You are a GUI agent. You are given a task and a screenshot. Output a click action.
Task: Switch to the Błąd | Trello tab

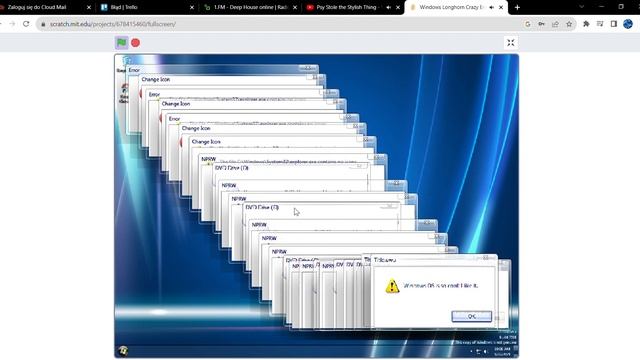[147, 7]
